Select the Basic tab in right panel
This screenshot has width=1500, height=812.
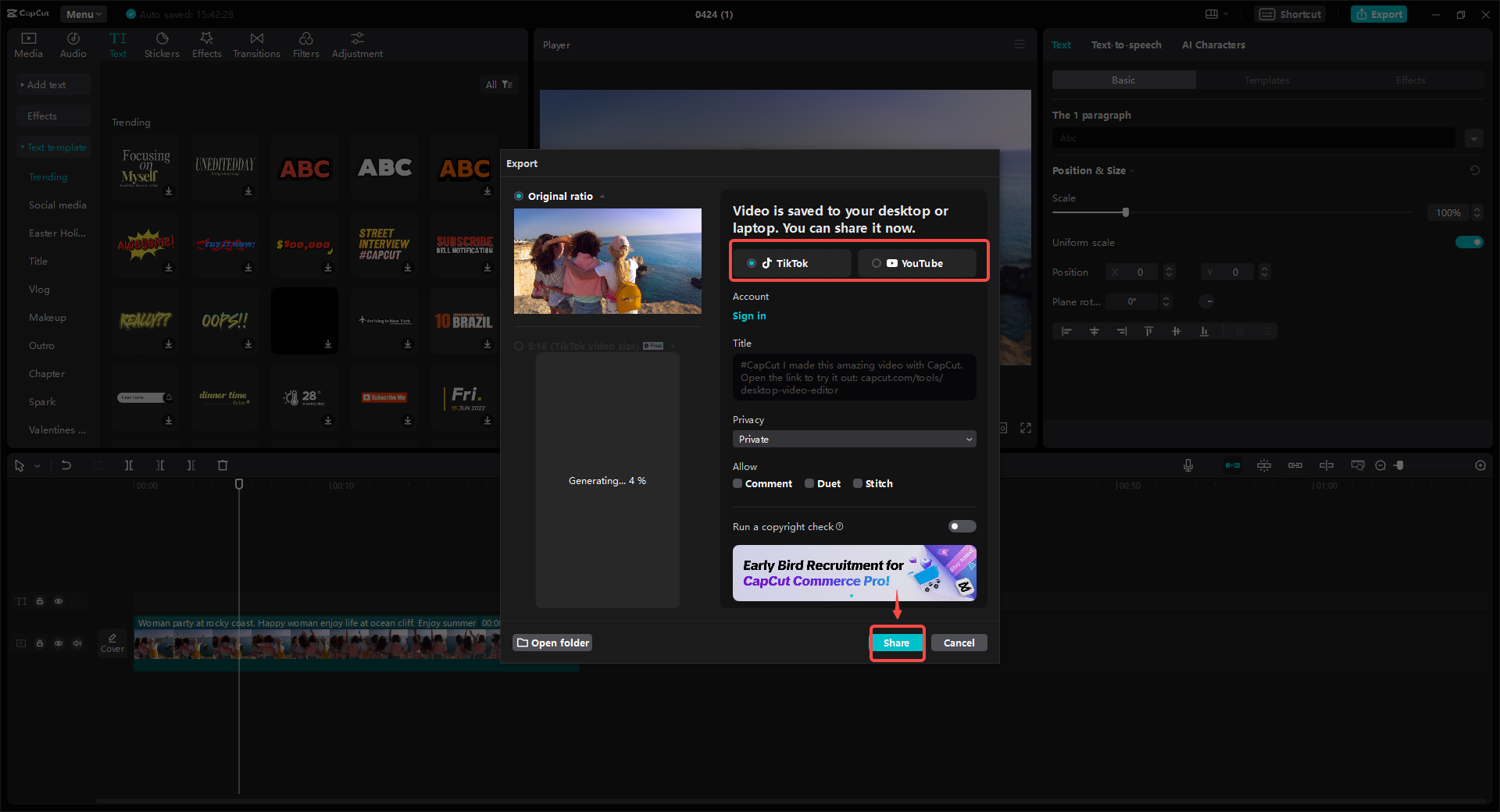[1123, 80]
